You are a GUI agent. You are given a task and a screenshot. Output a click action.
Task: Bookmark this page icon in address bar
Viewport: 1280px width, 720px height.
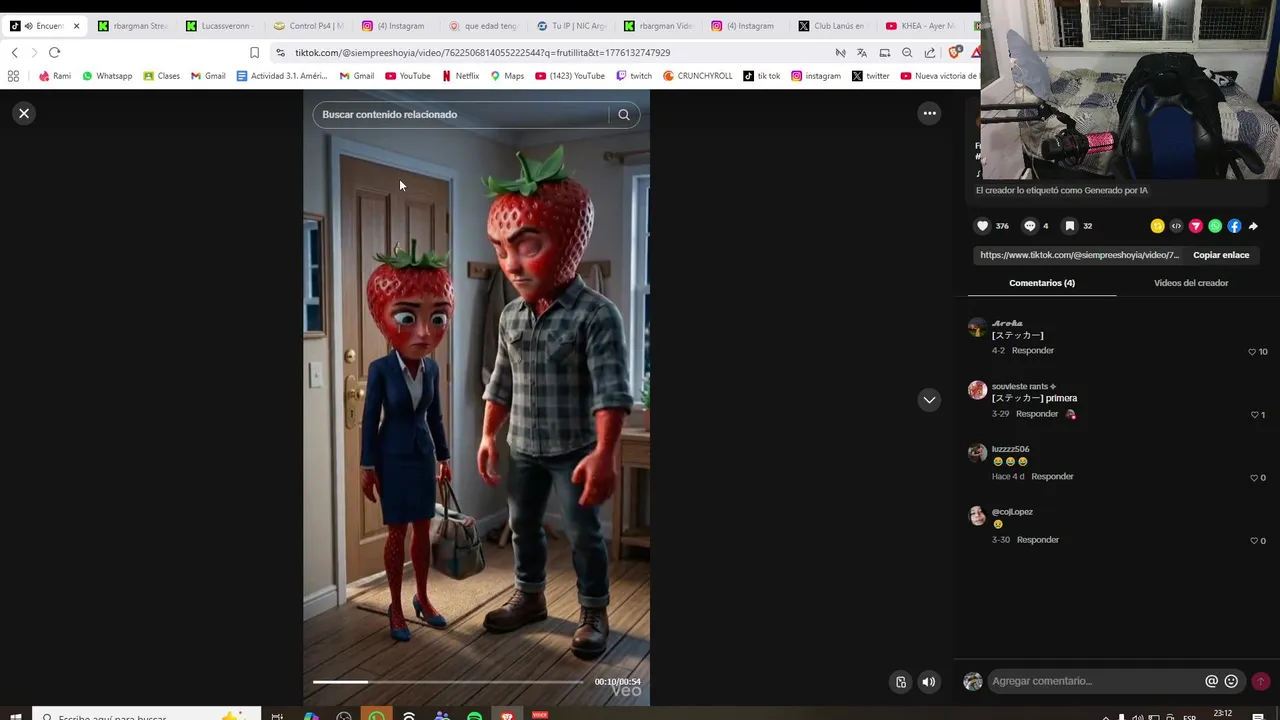254,52
